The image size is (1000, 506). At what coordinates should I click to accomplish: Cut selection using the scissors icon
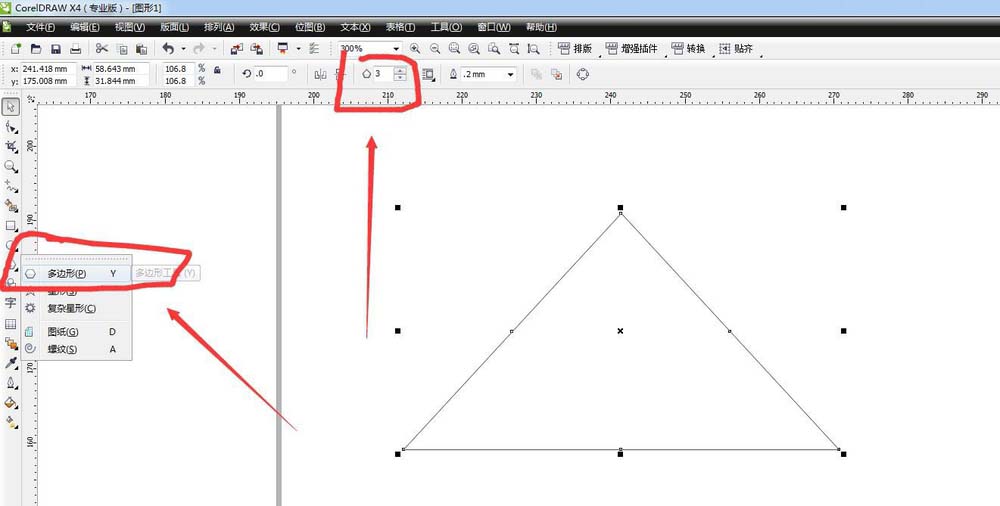click(x=101, y=48)
